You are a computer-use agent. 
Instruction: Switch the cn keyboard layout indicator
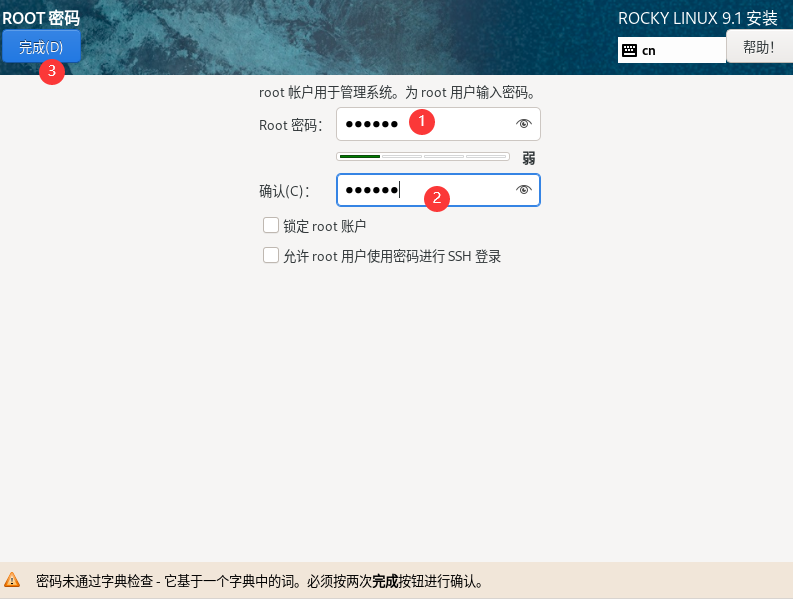point(672,50)
